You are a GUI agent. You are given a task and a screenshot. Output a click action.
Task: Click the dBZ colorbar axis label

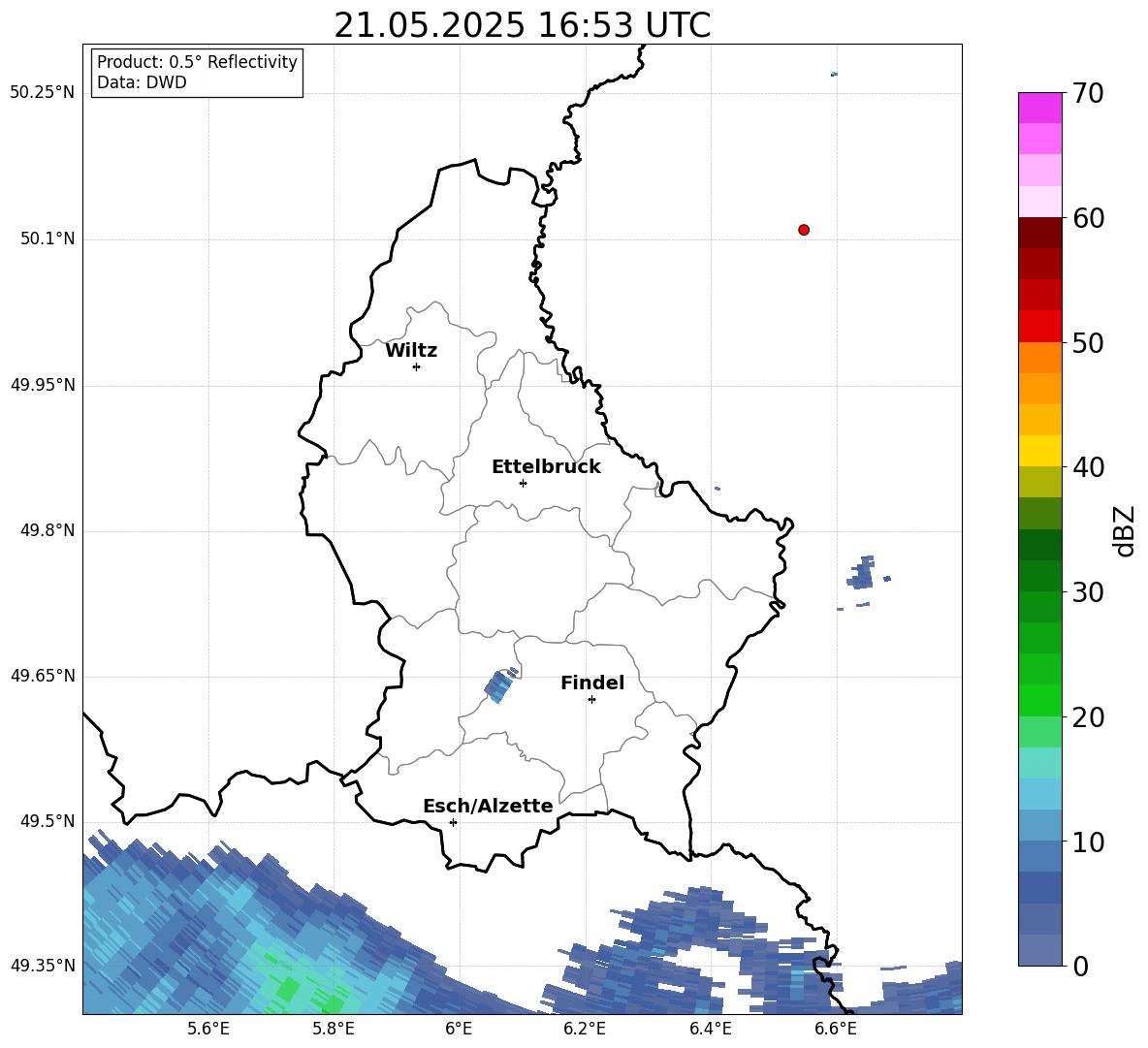(x=1124, y=530)
